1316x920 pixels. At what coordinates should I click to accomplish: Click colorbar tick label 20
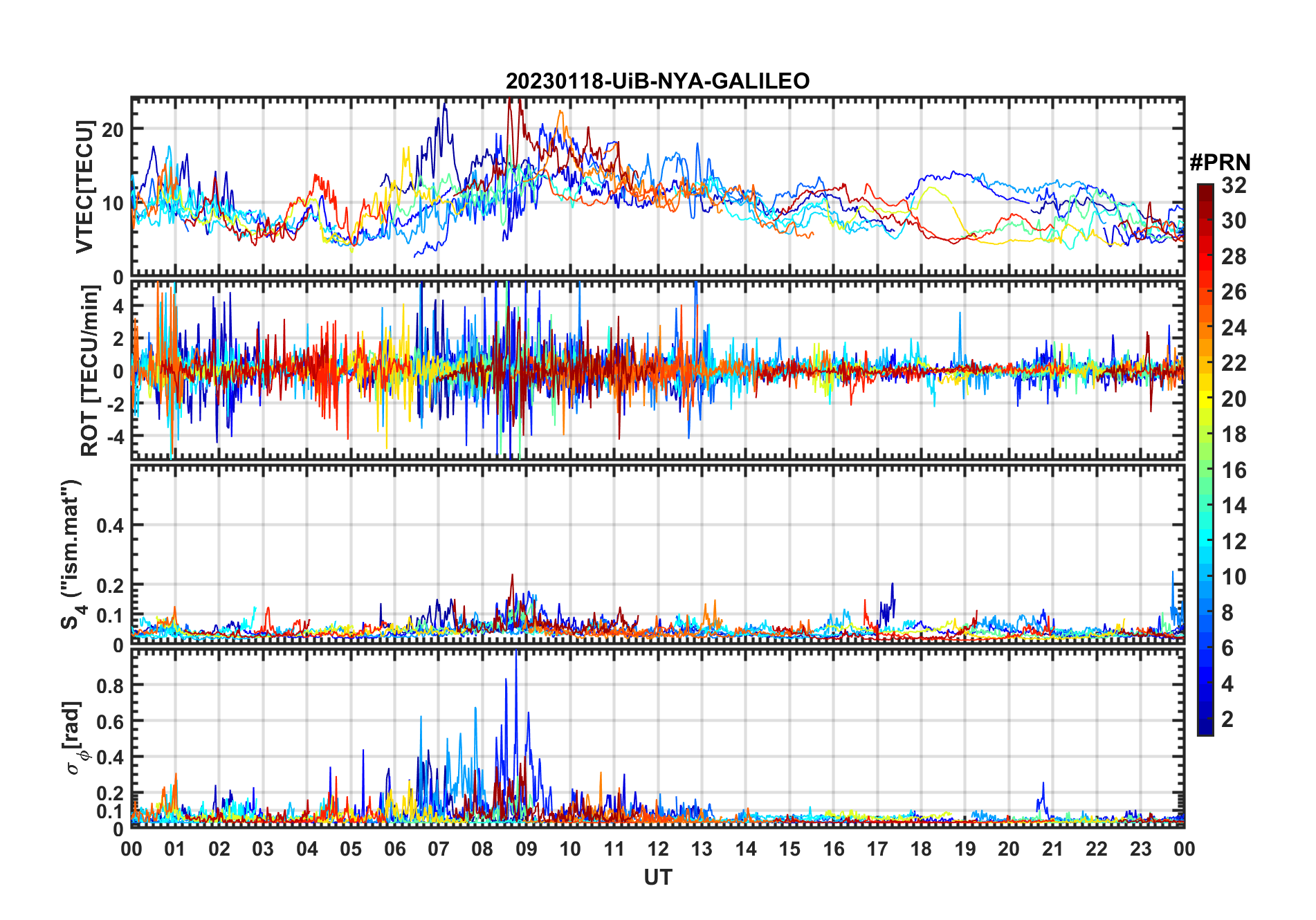[x=1234, y=399]
